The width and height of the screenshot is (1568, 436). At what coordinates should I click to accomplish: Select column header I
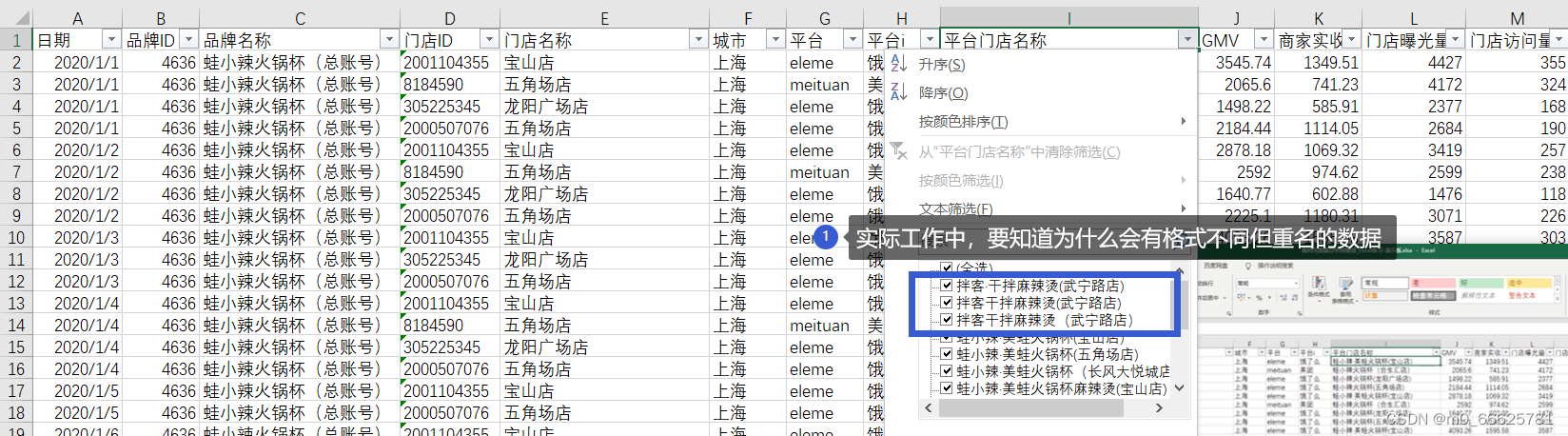pos(1068,18)
